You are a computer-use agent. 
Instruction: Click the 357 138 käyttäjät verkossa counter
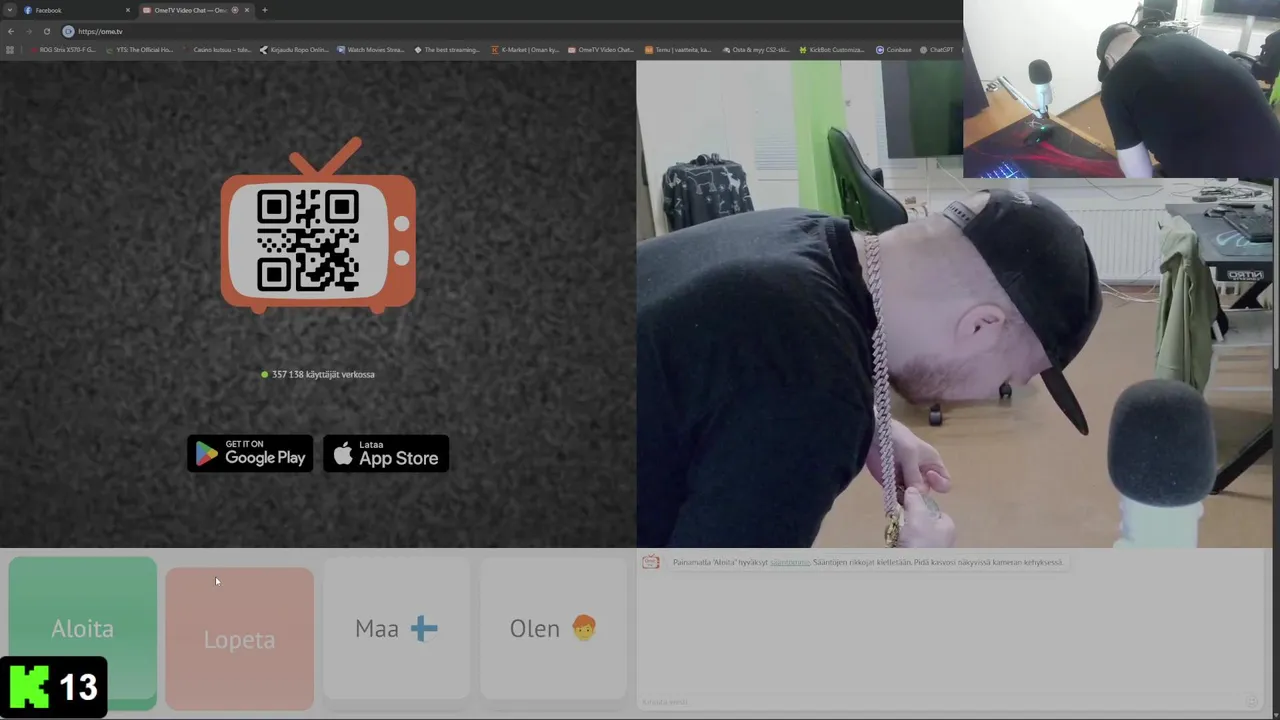318,374
